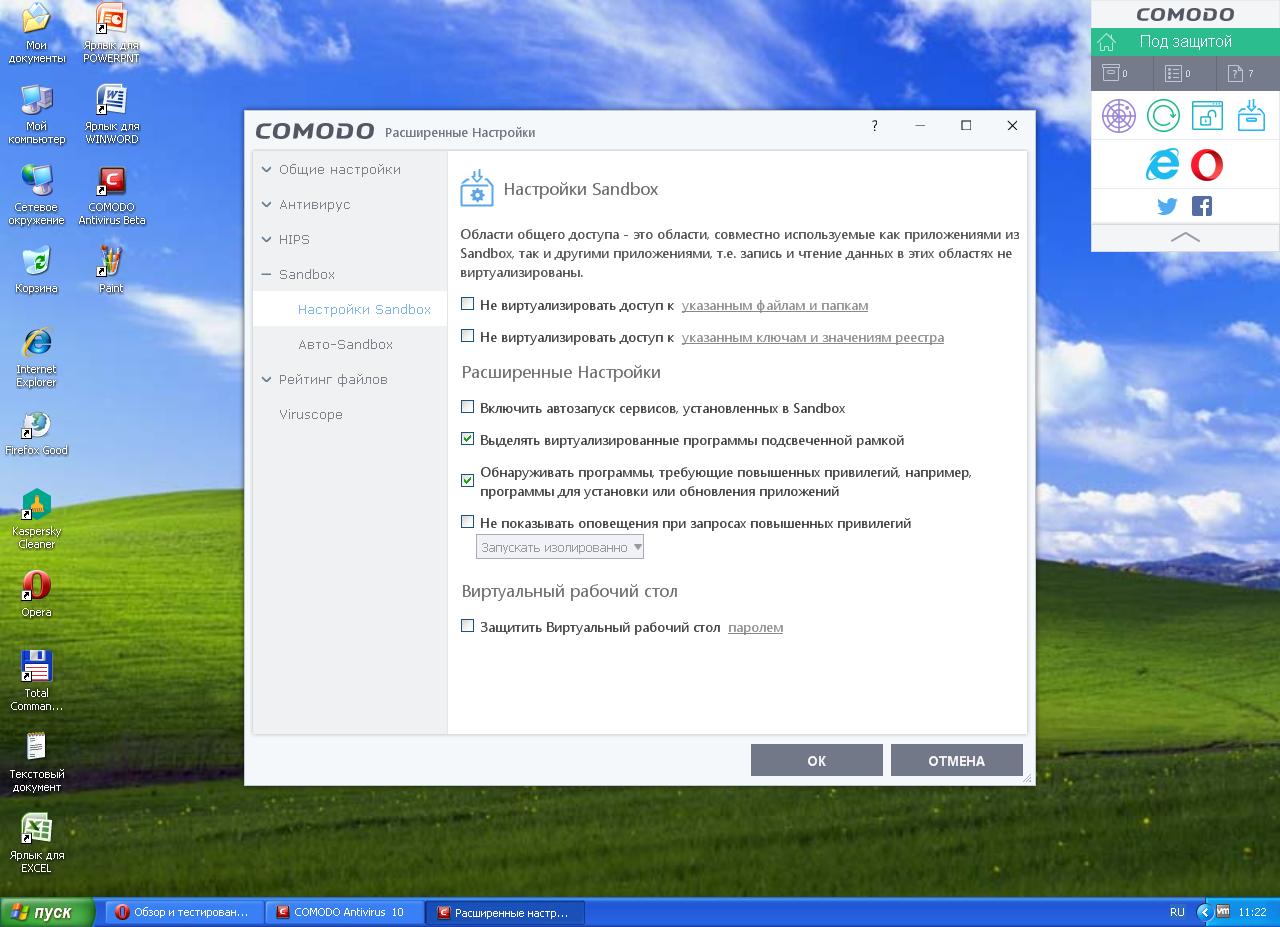
Task: Click the green circular update icon
Action: coord(1163,116)
